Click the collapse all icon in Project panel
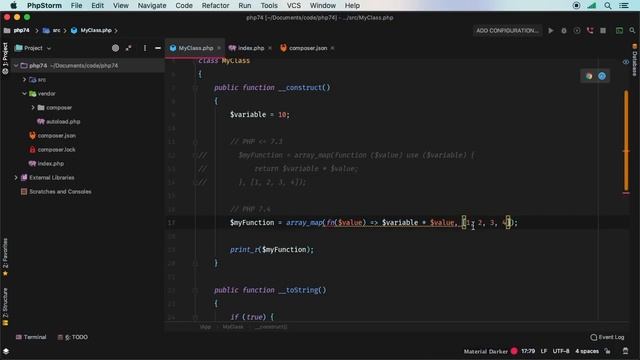This screenshot has width=640, height=360. click(x=129, y=48)
